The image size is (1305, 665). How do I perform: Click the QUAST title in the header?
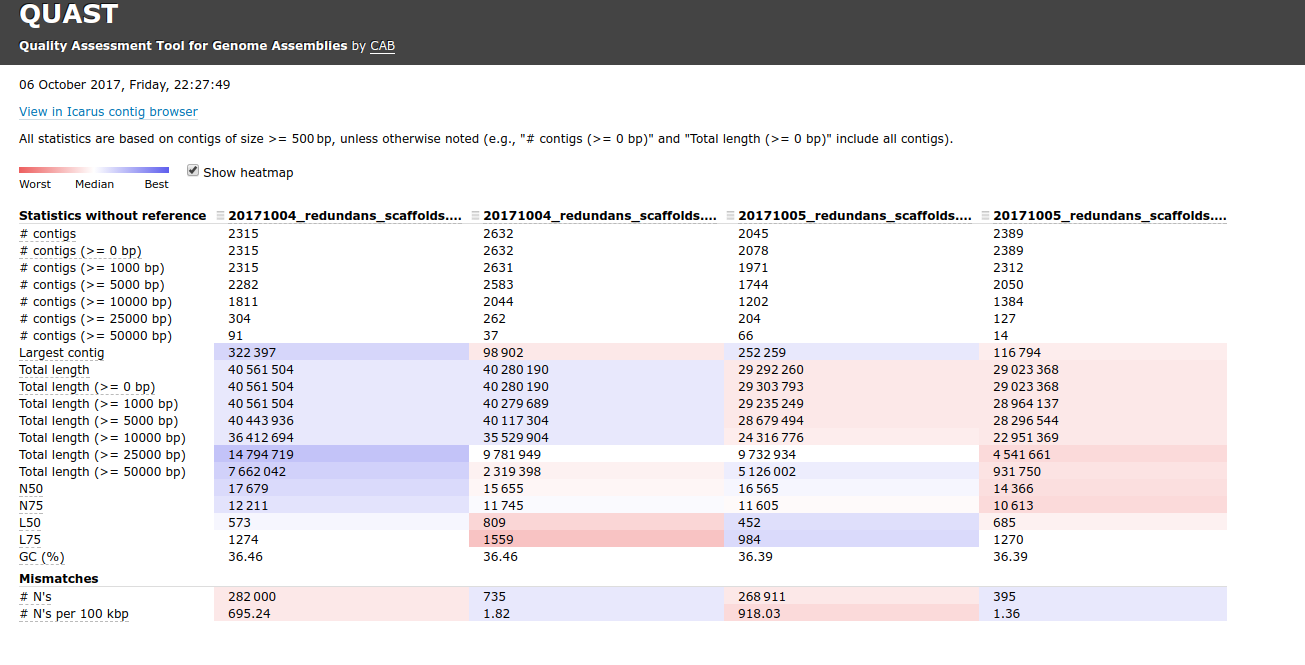tap(68, 15)
